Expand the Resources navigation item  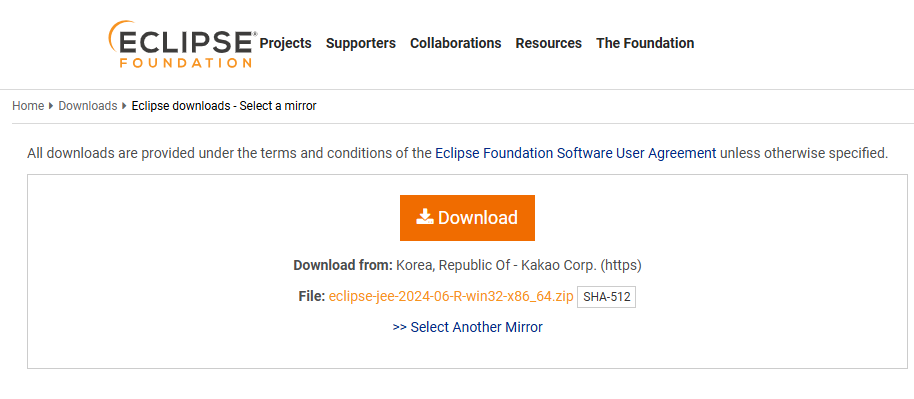549,43
